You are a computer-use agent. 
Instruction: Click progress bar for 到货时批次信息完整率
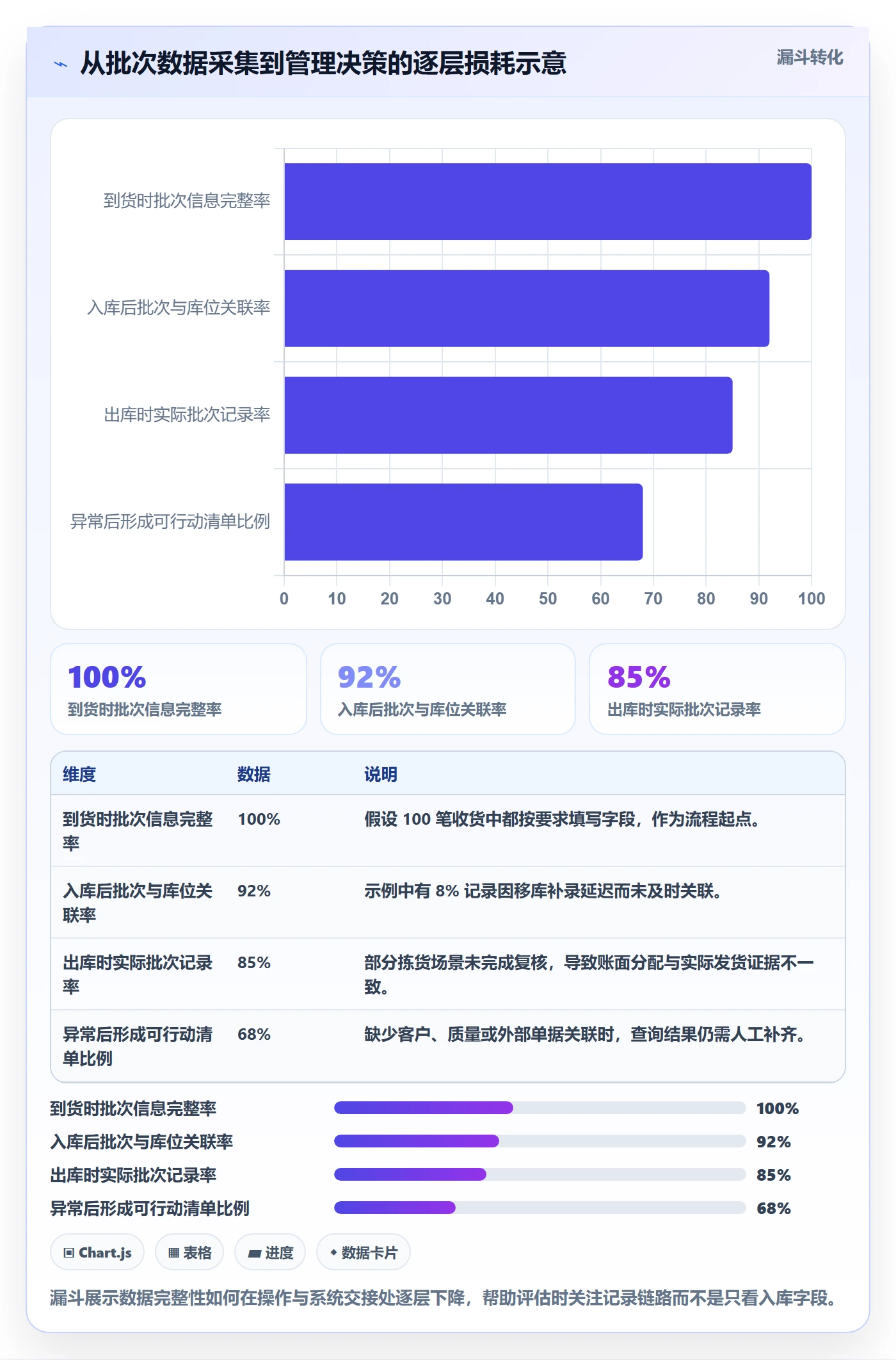540,1108
